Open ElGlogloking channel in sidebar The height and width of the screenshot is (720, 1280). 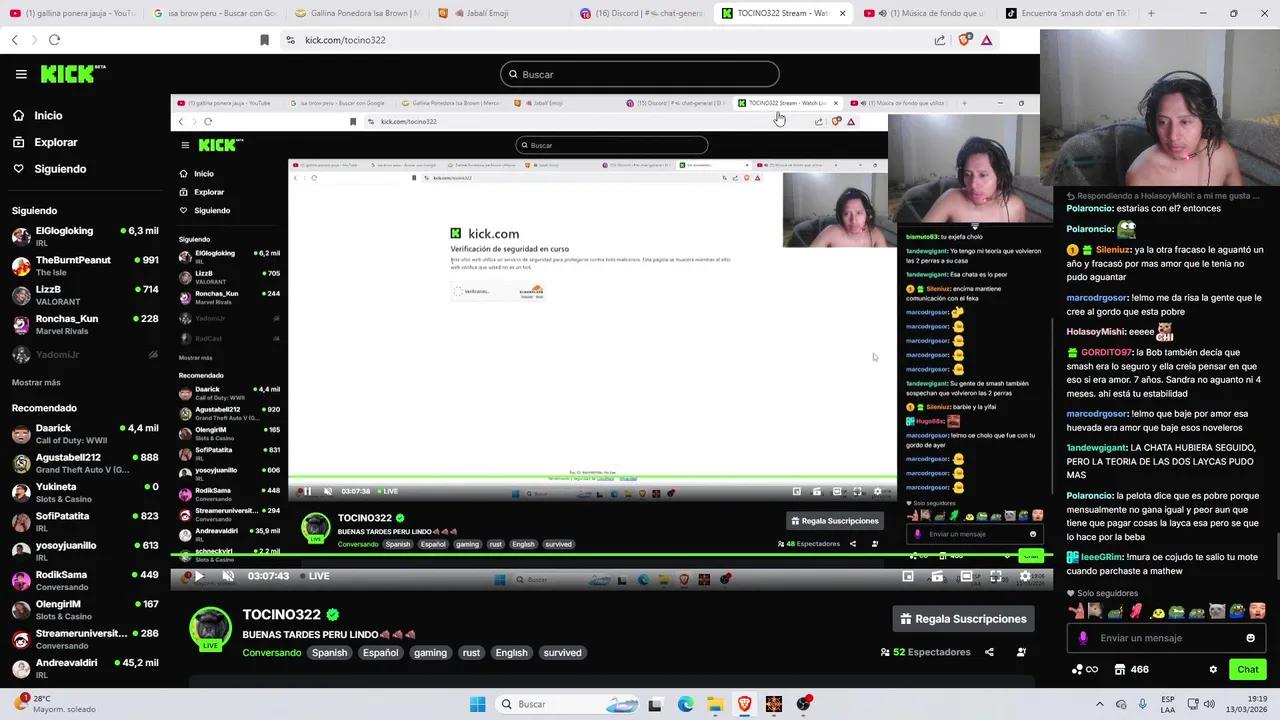pyautogui.click(x=85, y=236)
